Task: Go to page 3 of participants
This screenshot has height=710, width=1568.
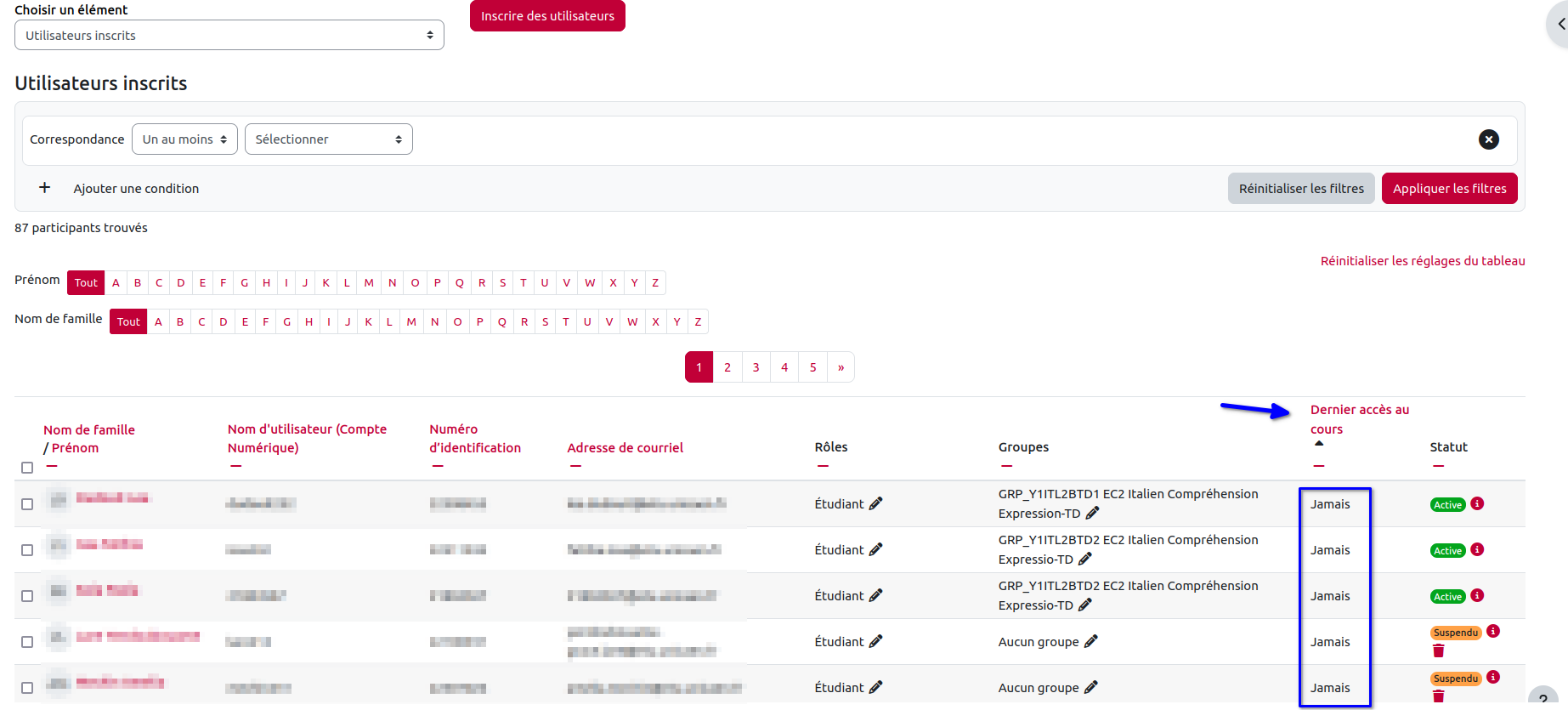Action: click(756, 367)
